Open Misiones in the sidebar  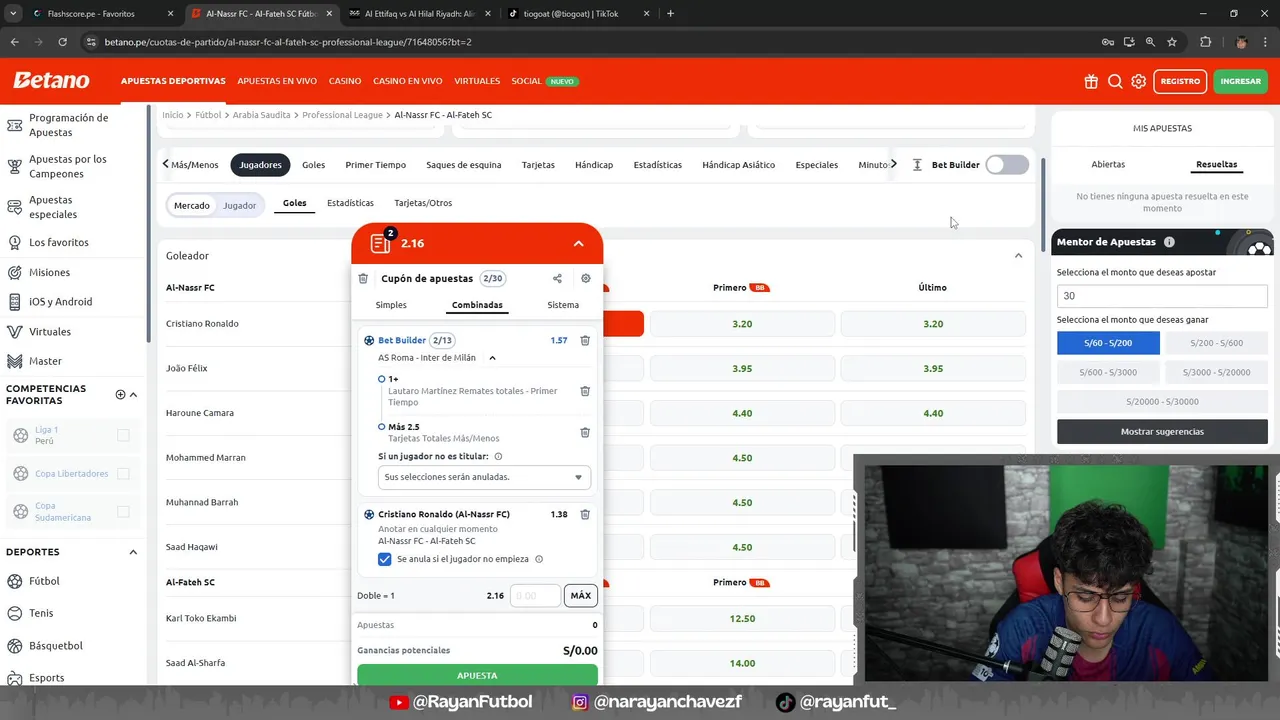point(49,272)
